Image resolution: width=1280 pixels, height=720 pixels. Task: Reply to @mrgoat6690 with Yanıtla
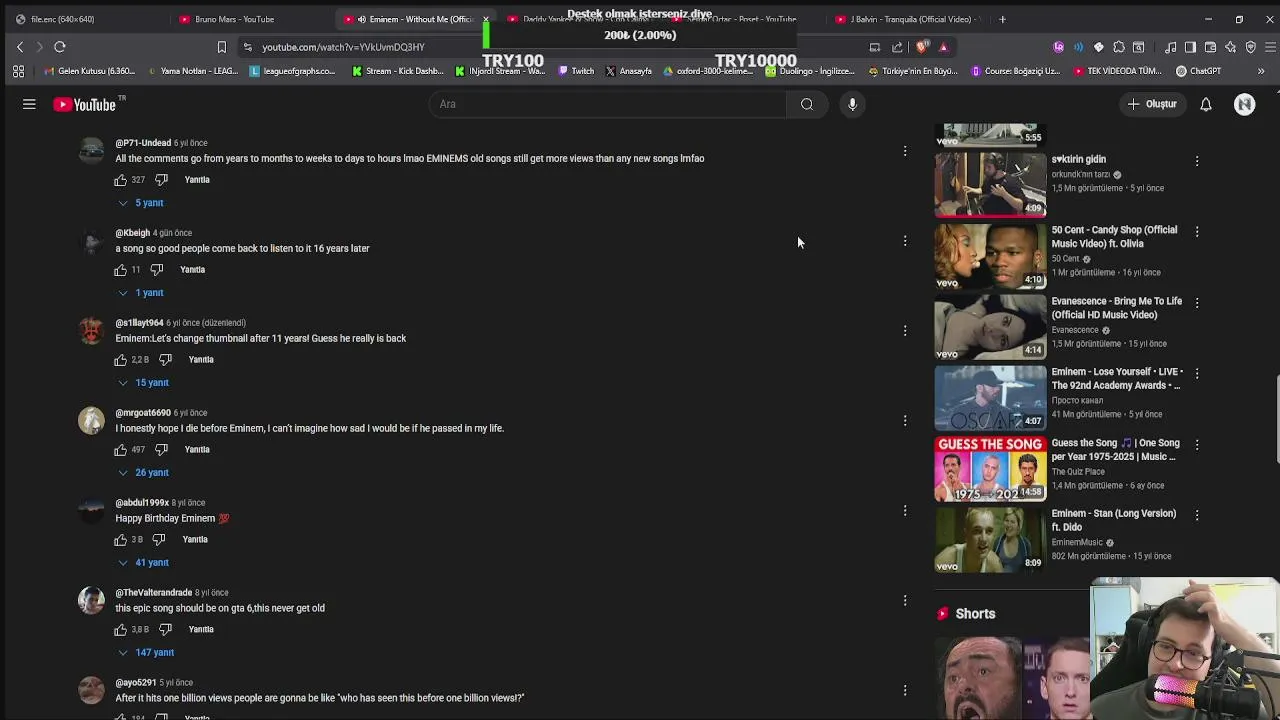pos(197,450)
